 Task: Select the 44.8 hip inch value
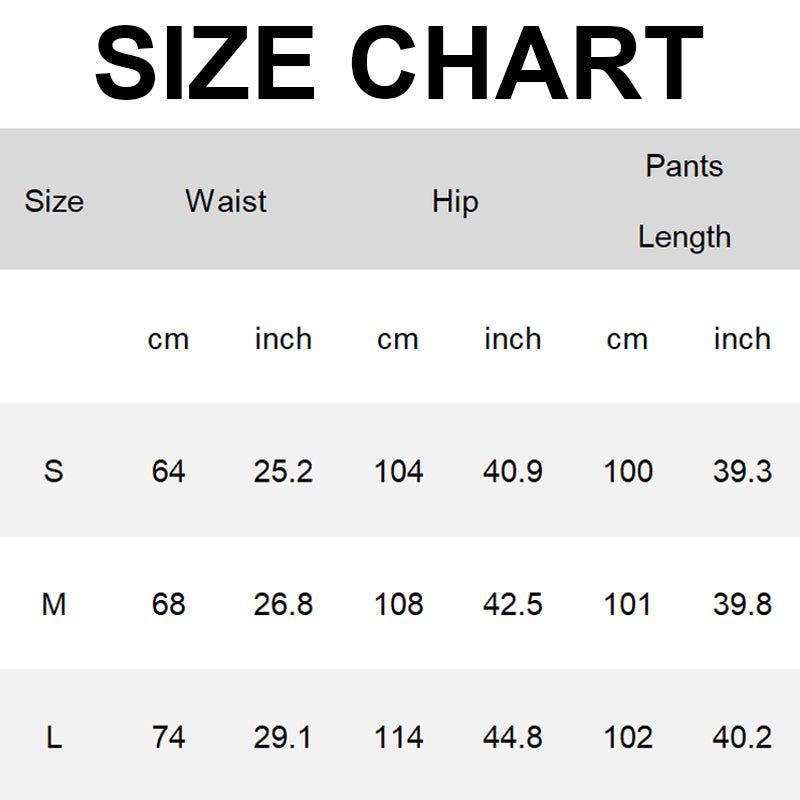coord(512,738)
